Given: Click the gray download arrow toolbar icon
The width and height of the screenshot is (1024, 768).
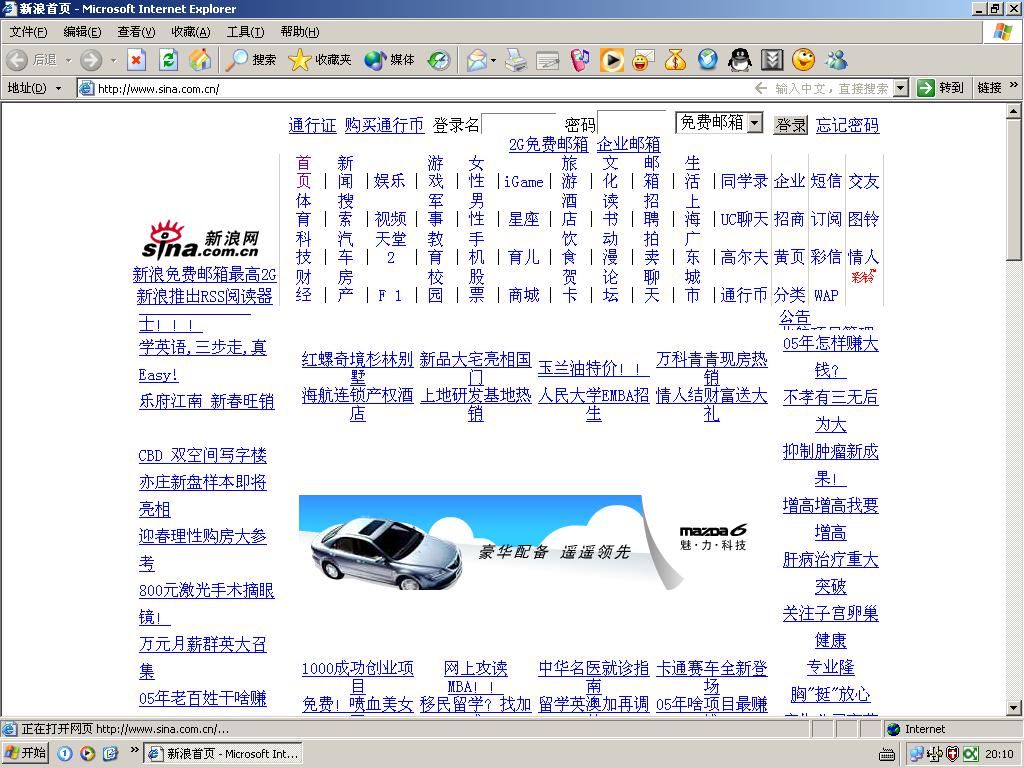Looking at the screenshot, I should coord(771,60).
